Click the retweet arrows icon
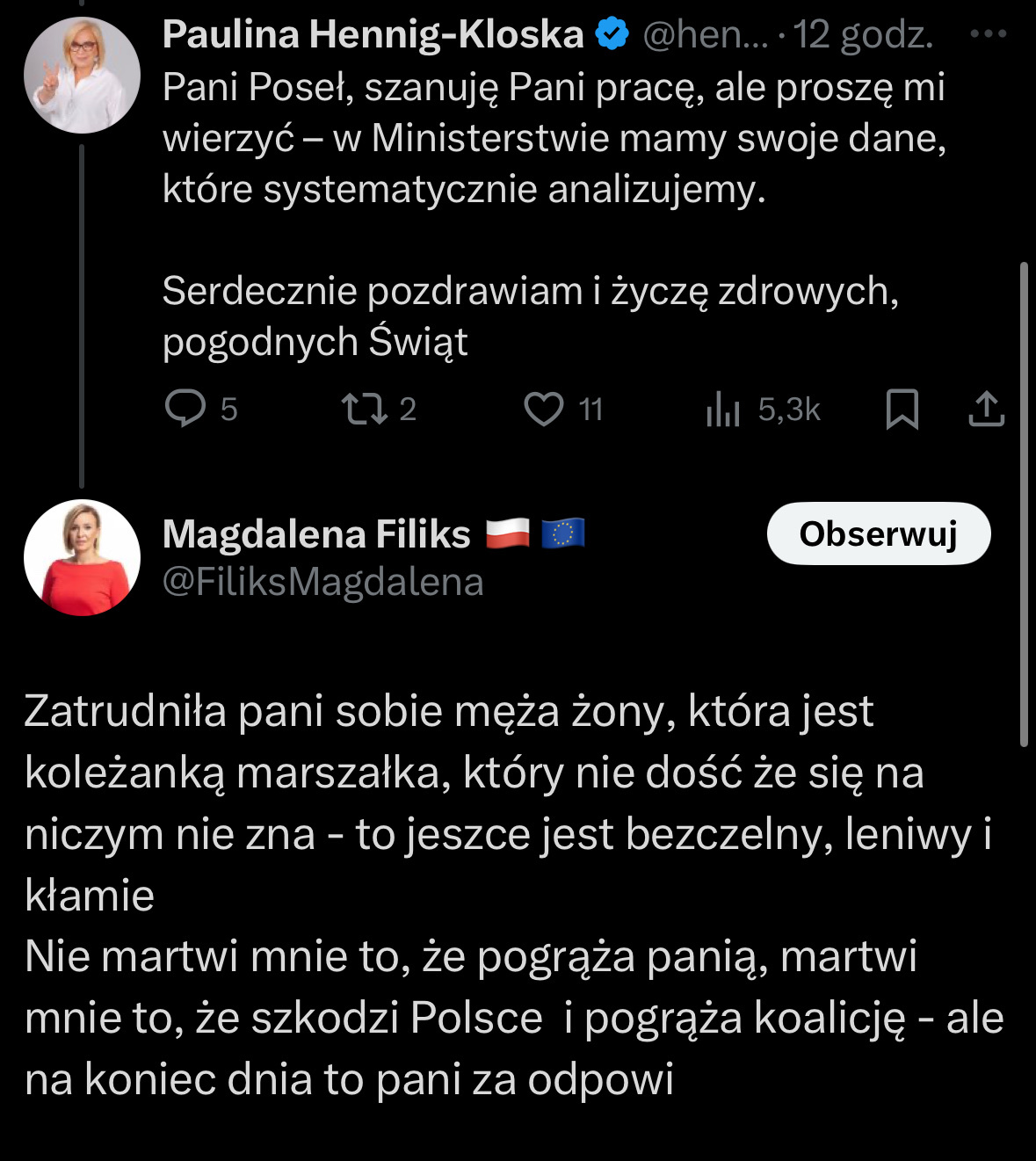Viewport: 1036px width, 1161px height. 364,409
